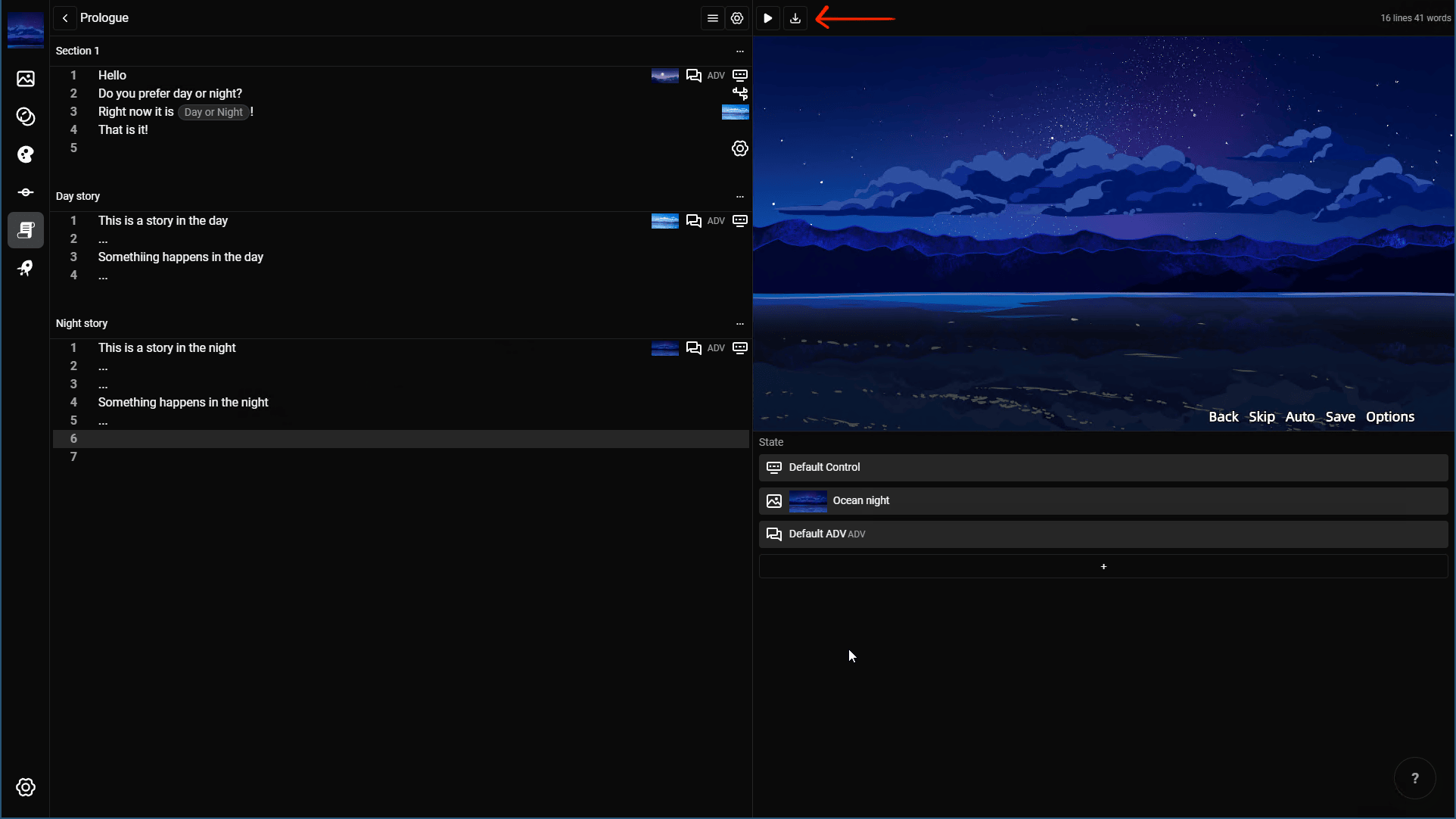Click the dialogue icon on Night story line 1

pyautogui.click(x=693, y=348)
